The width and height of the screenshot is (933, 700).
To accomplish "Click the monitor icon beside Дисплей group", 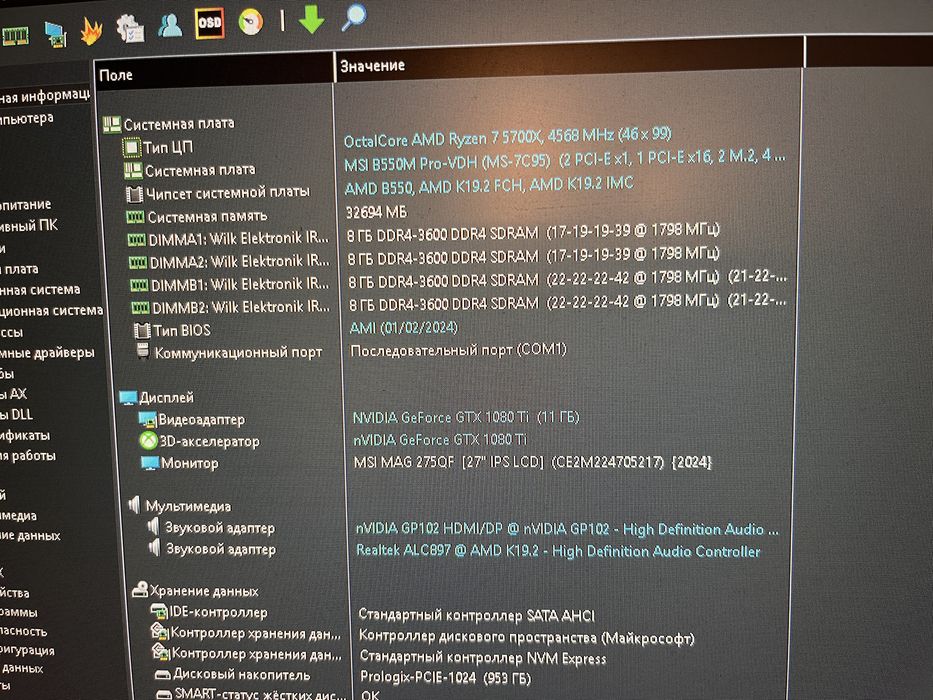I will pos(128,398).
